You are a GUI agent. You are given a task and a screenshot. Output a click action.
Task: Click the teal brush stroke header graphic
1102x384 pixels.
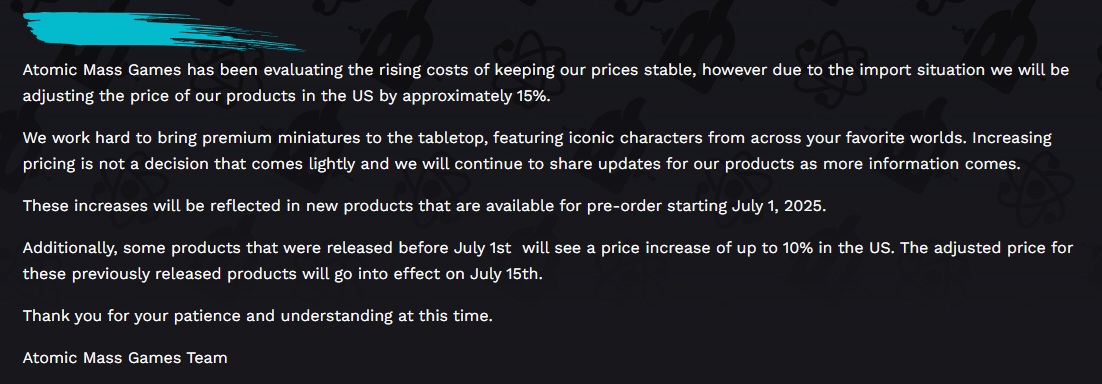[163, 32]
